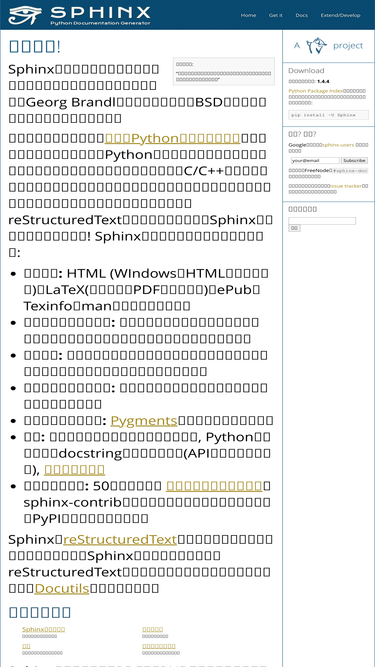Open the Python documentation link in the intro
Screen dimensions: 375x667
[x=173, y=139]
